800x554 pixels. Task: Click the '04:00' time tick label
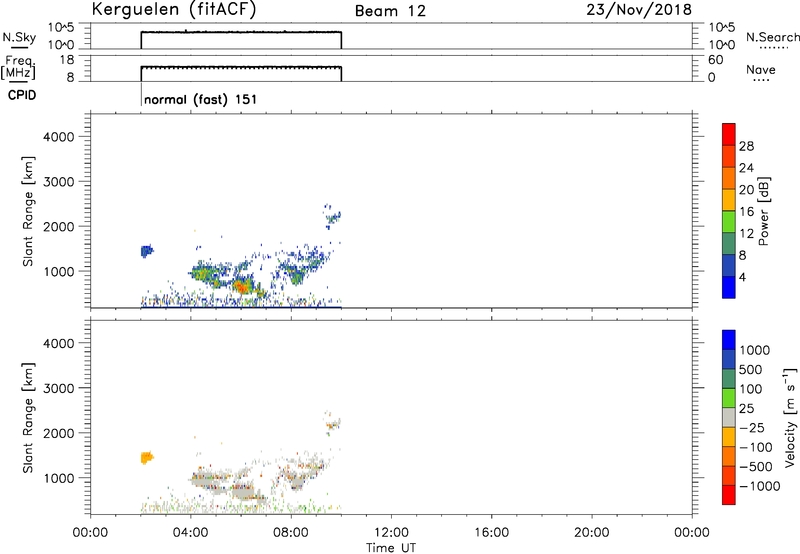coord(191,533)
